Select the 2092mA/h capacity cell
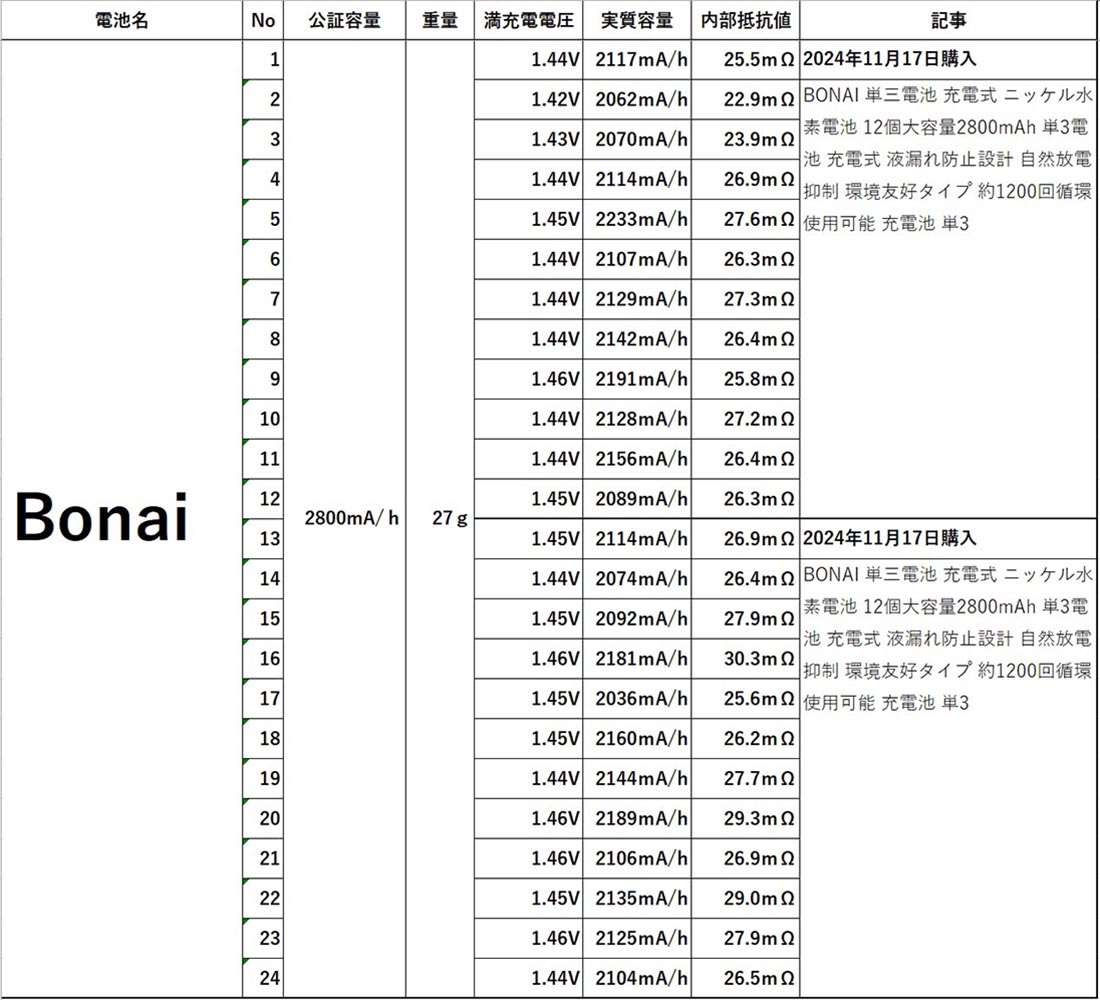The height and width of the screenshot is (1000, 1100). 637,619
